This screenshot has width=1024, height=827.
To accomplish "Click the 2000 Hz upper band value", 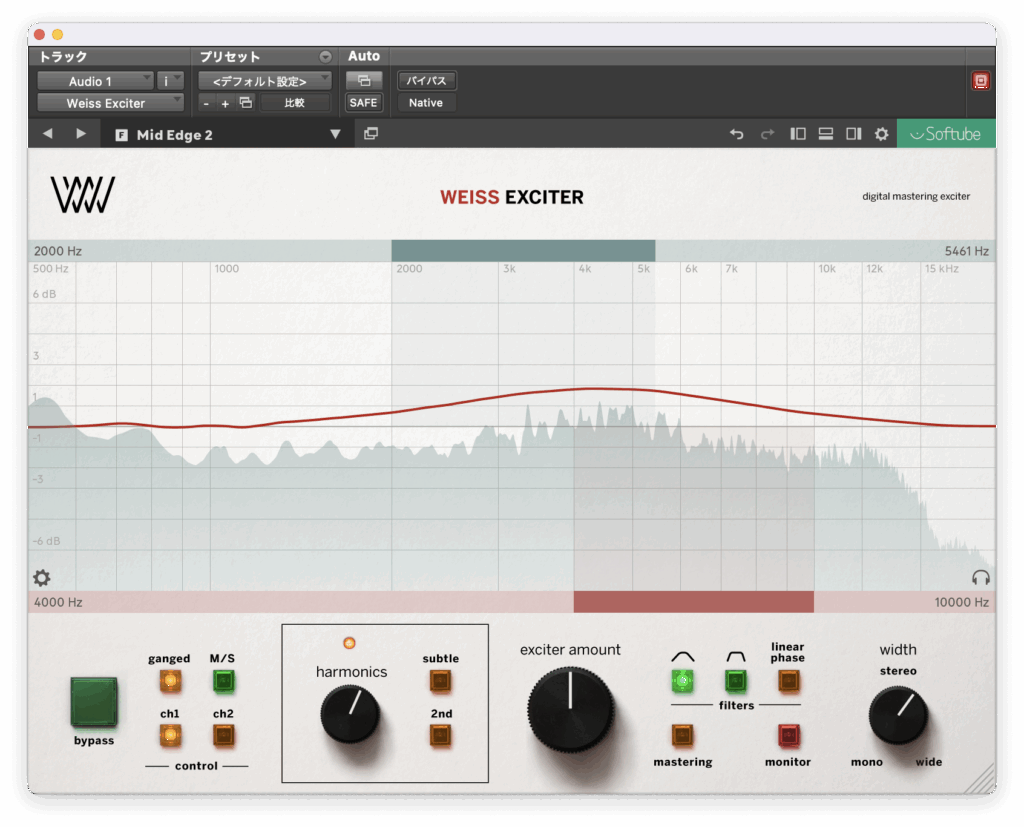I will (58, 251).
